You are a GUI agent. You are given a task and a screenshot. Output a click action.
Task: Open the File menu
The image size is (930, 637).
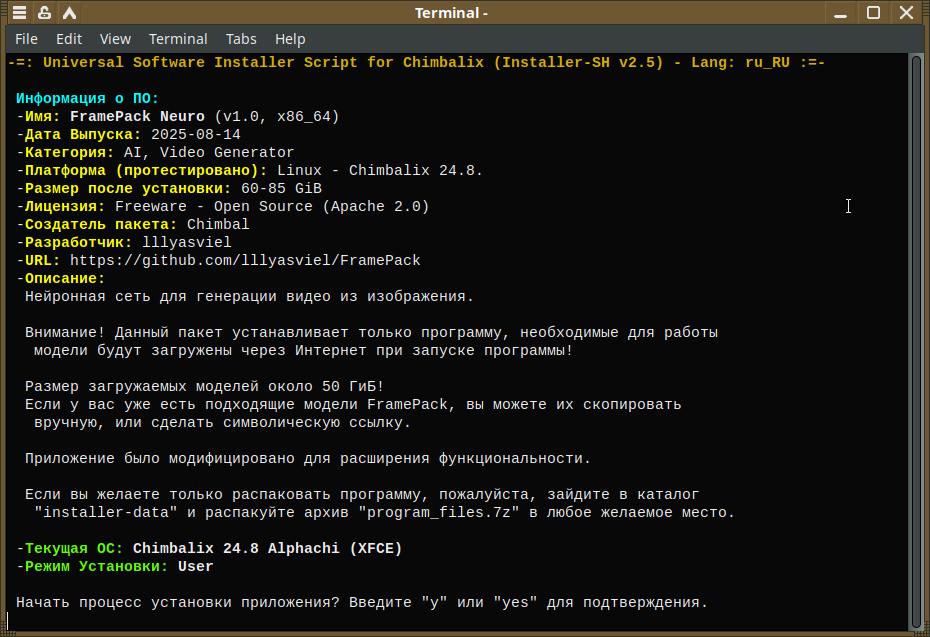pos(26,39)
